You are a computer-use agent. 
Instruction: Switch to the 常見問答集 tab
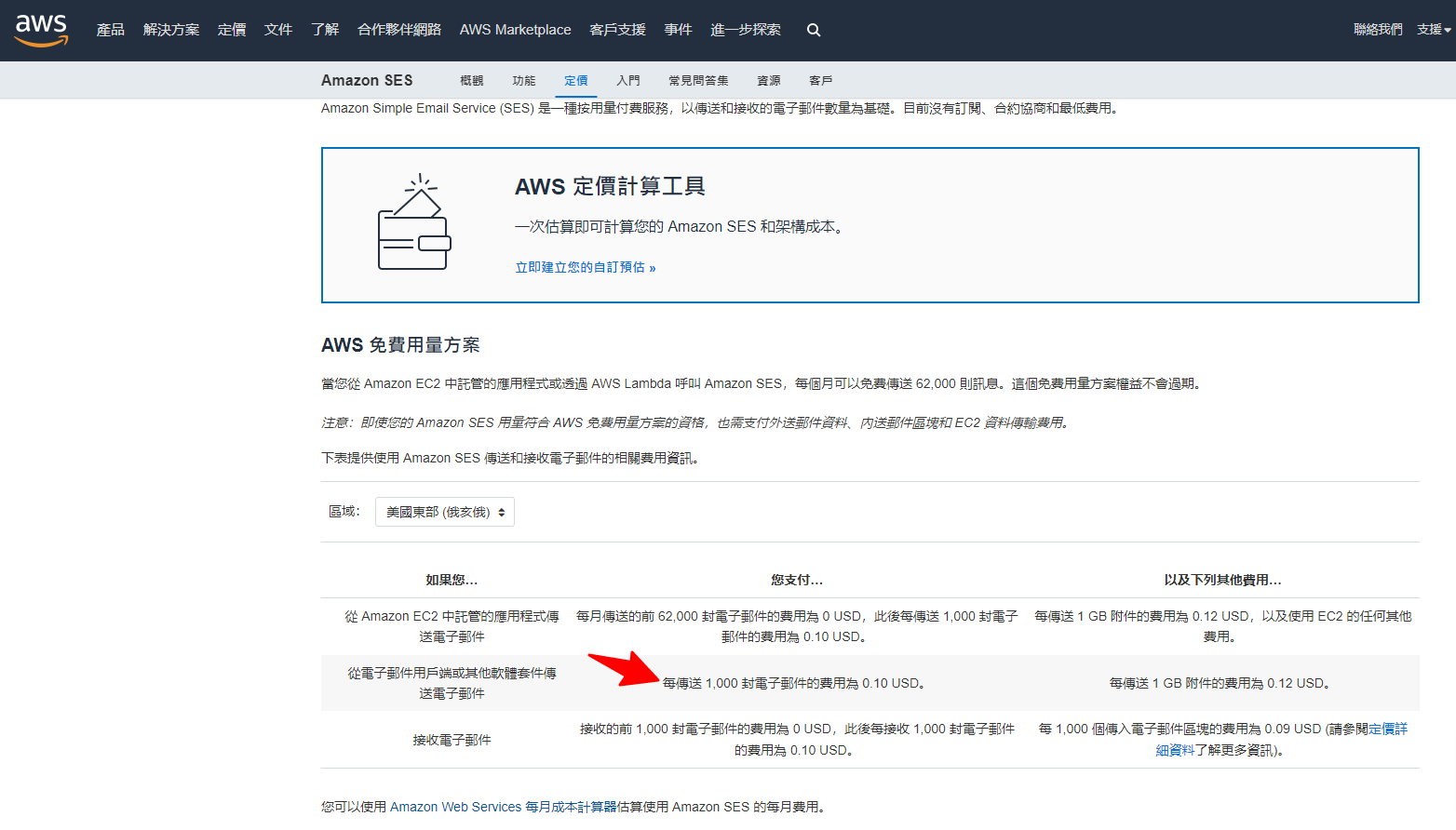point(698,81)
